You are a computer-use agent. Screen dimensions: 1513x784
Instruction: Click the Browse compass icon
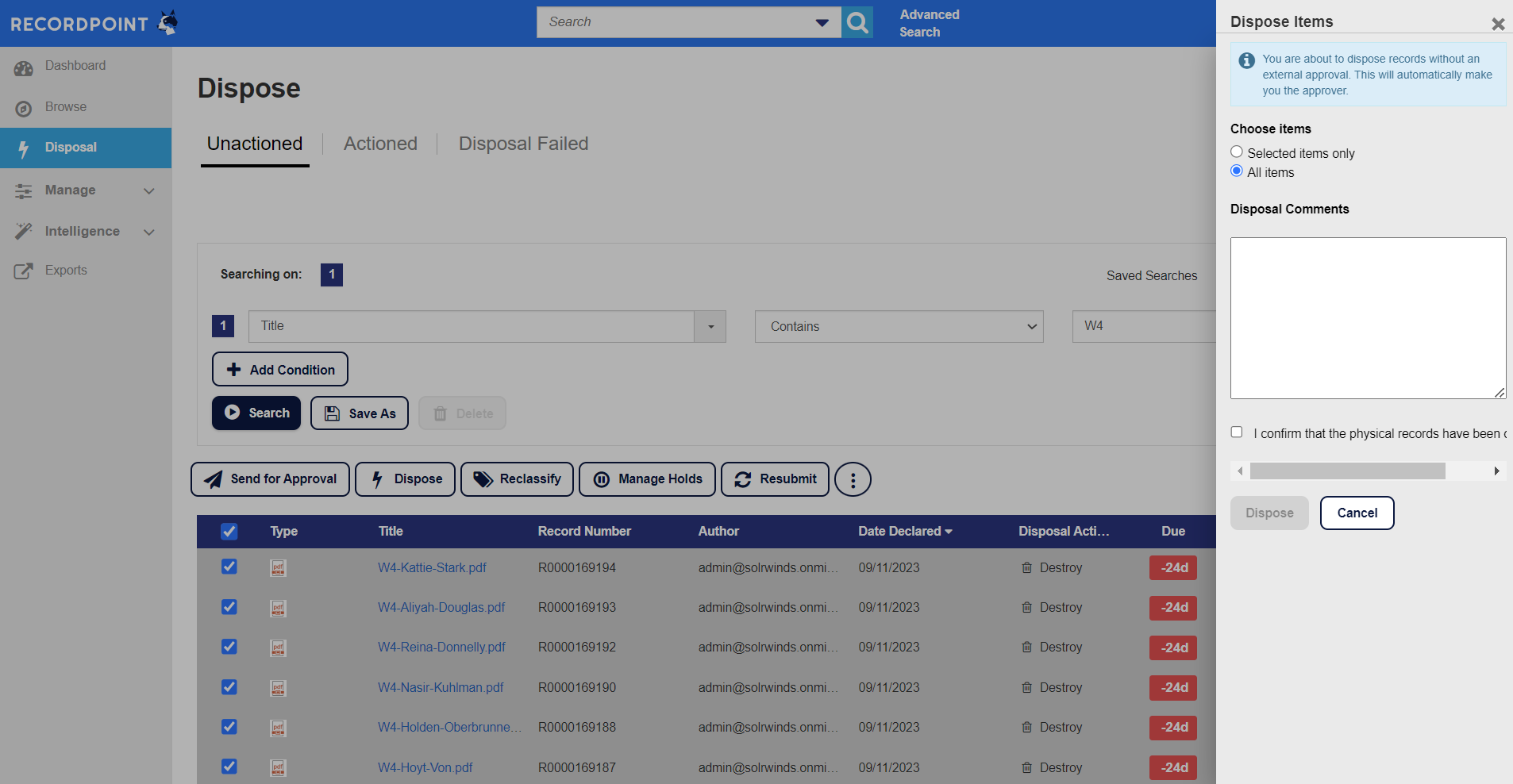tap(24, 109)
